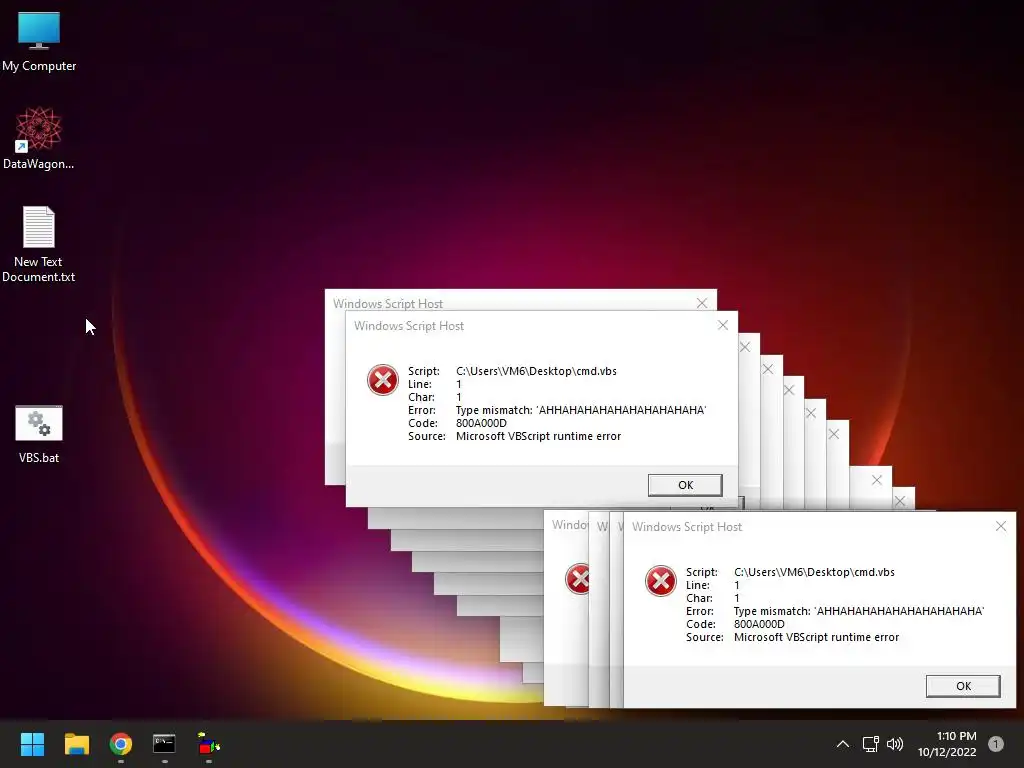Close the upper front Windows Script Host dialog
Image resolution: width=1024 pixels, height=768 pixels.
723,325
